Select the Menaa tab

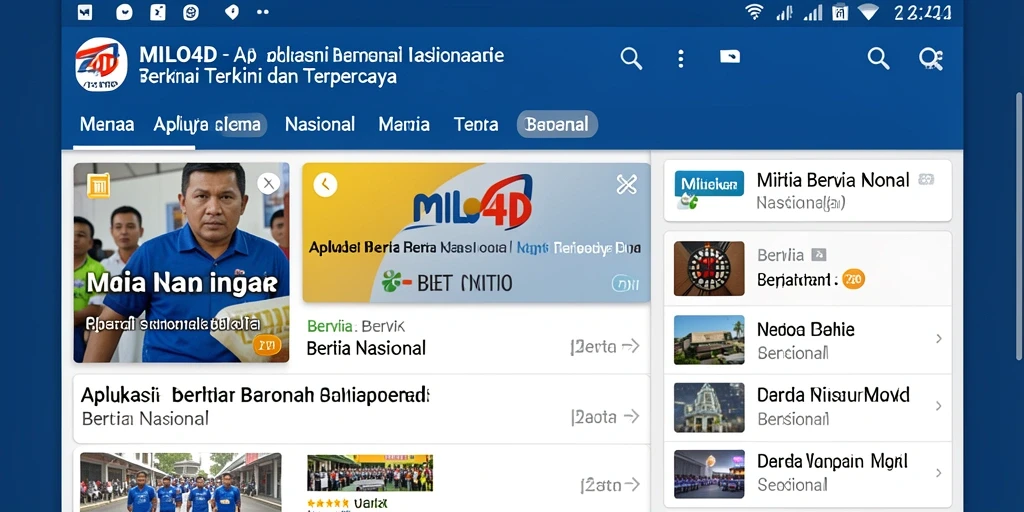(x=106, y=124)
